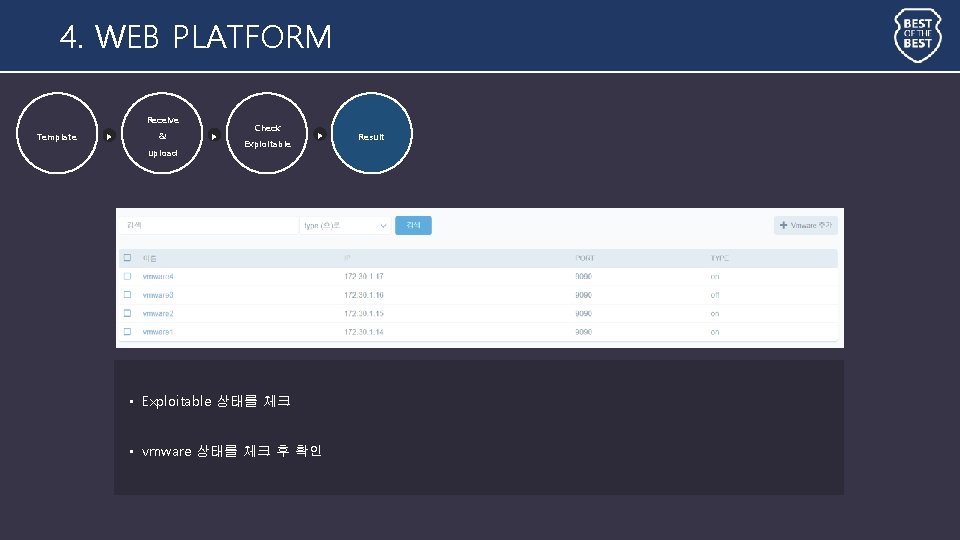Click the Receive & Upload step circle

coord(162,133)
